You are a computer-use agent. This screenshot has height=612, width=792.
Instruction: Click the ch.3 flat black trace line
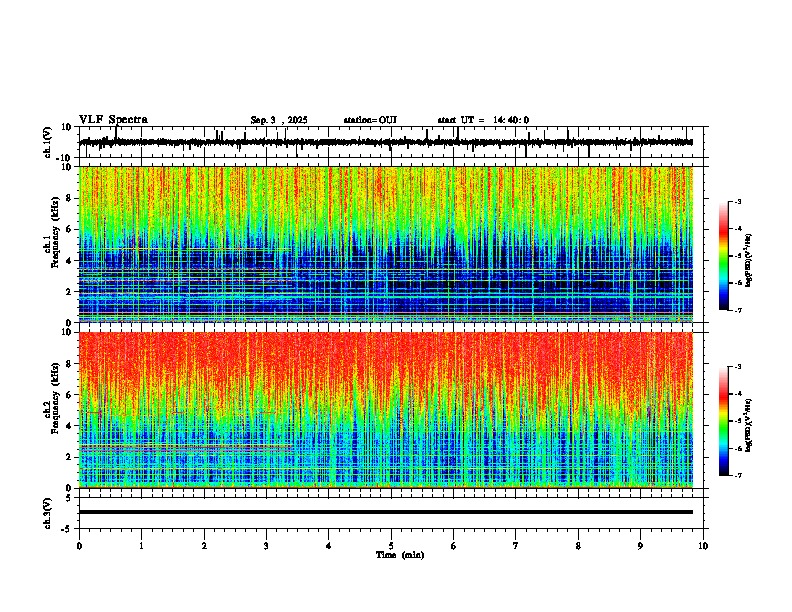tap(386, 512)
